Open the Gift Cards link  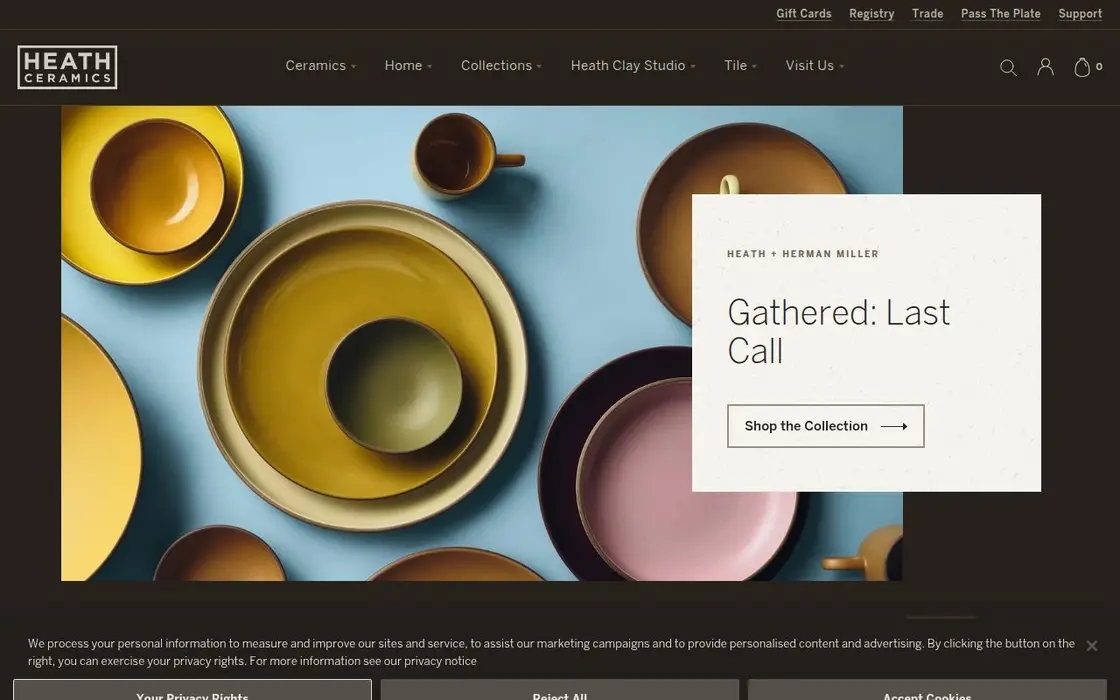pos(804,14)
